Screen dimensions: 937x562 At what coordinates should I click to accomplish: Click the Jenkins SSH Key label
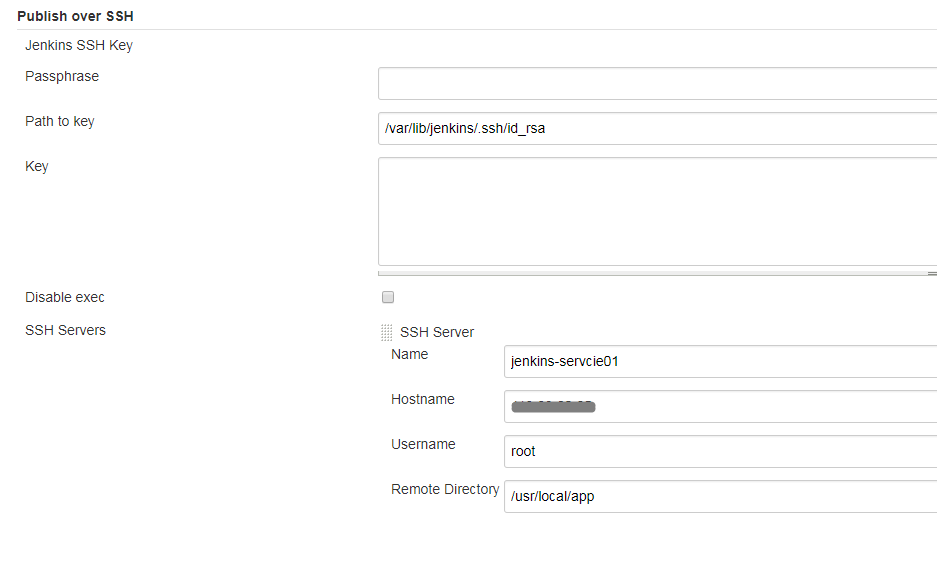[x=79, y=45]
